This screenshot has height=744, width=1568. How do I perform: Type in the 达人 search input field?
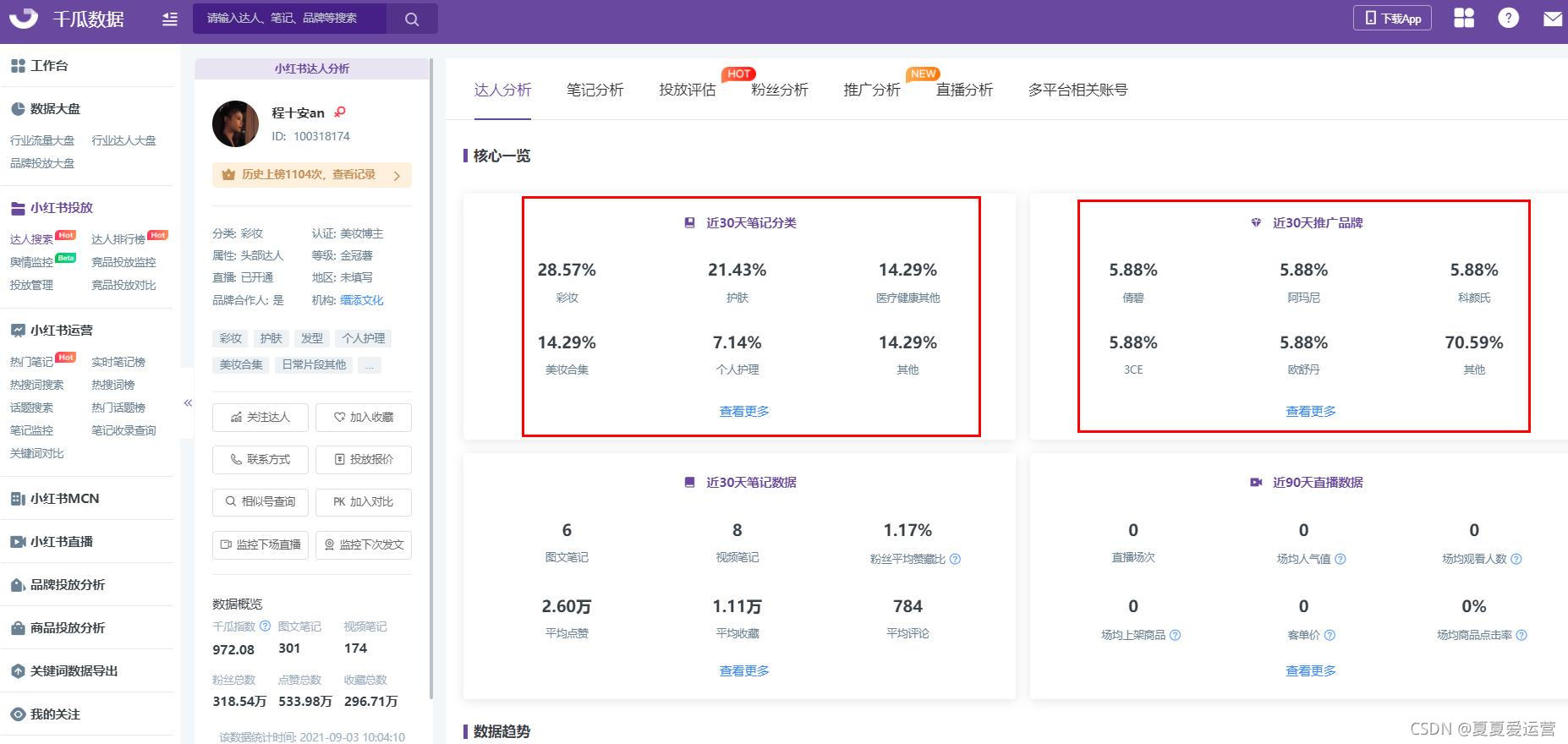coord(290,19)
